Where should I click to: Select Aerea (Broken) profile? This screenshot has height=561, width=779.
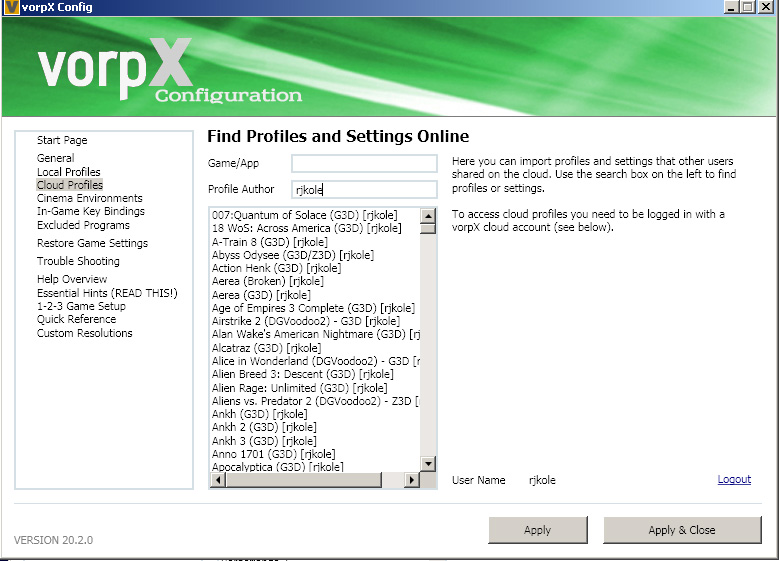[x=268, y=281]
